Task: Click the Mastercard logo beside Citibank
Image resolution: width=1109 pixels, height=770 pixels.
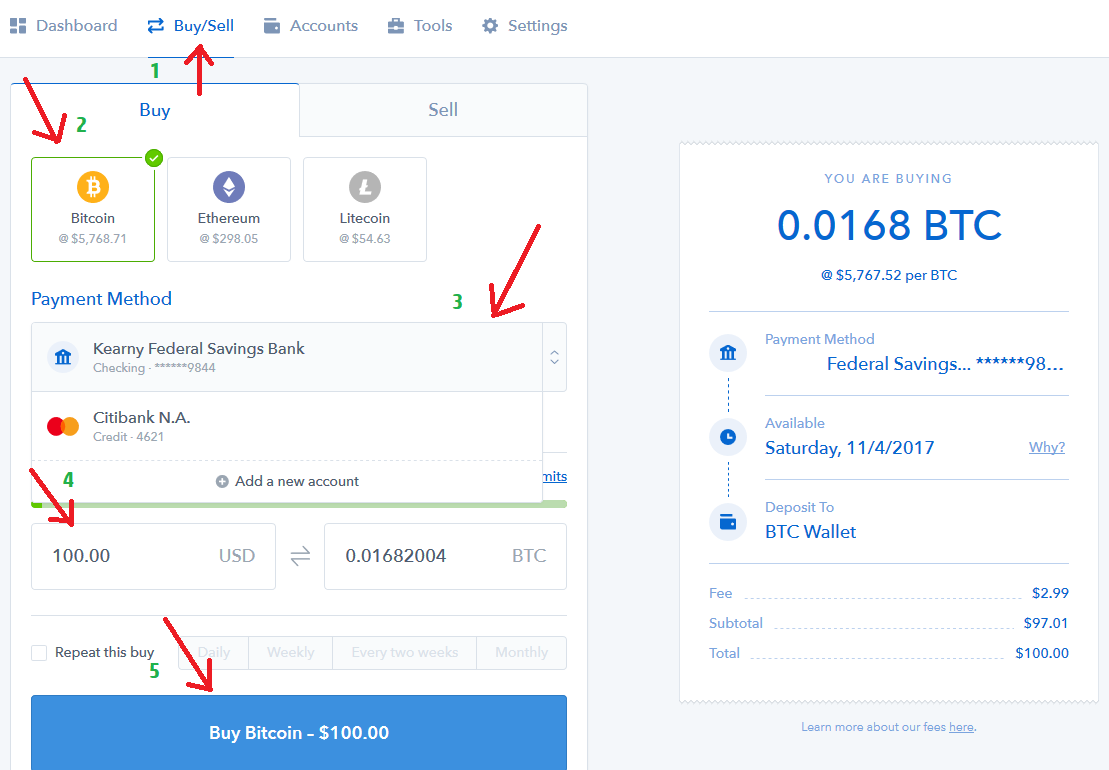Action: coord(63,426)
